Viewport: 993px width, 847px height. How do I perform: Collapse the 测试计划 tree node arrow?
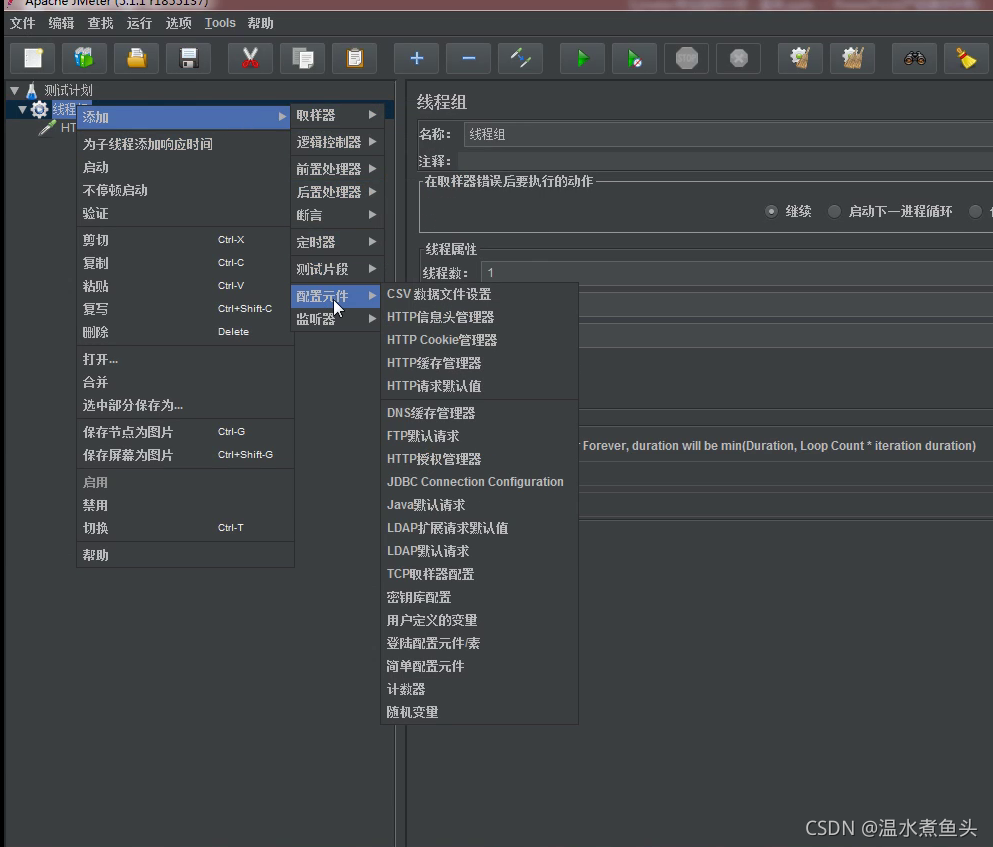click(15, 91)
